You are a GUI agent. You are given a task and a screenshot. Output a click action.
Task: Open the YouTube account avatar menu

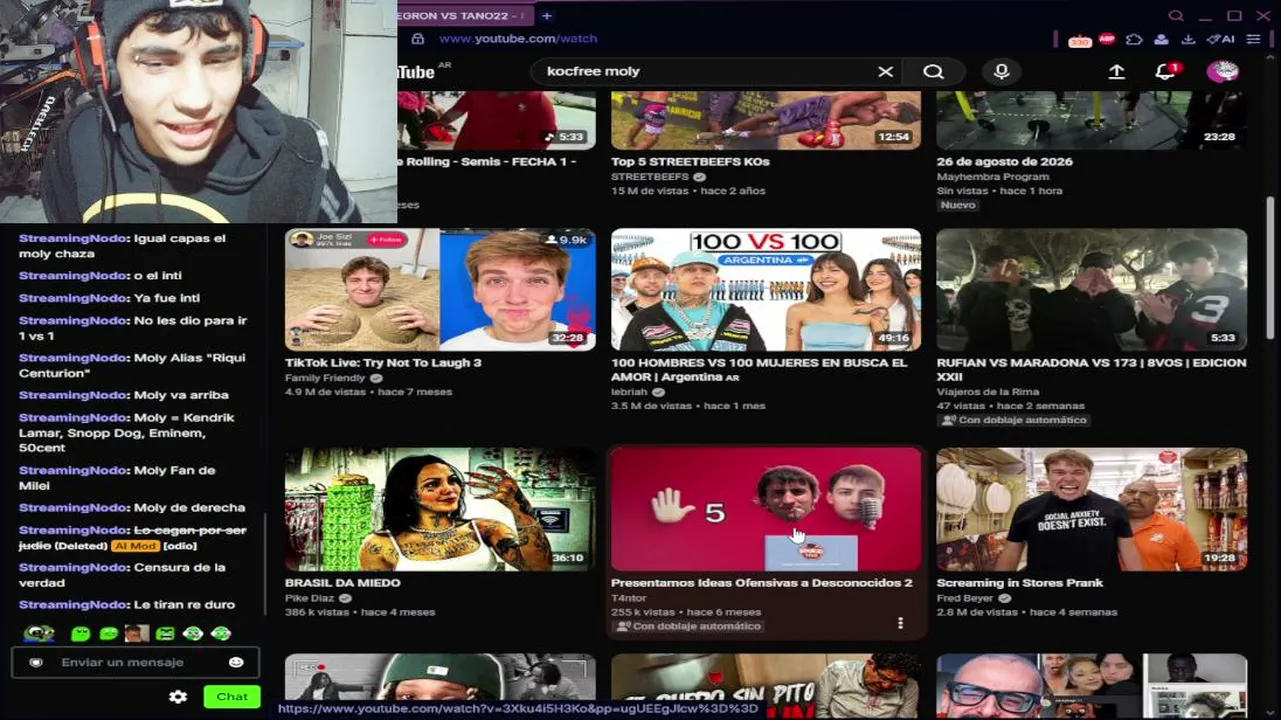[1223, 71]
